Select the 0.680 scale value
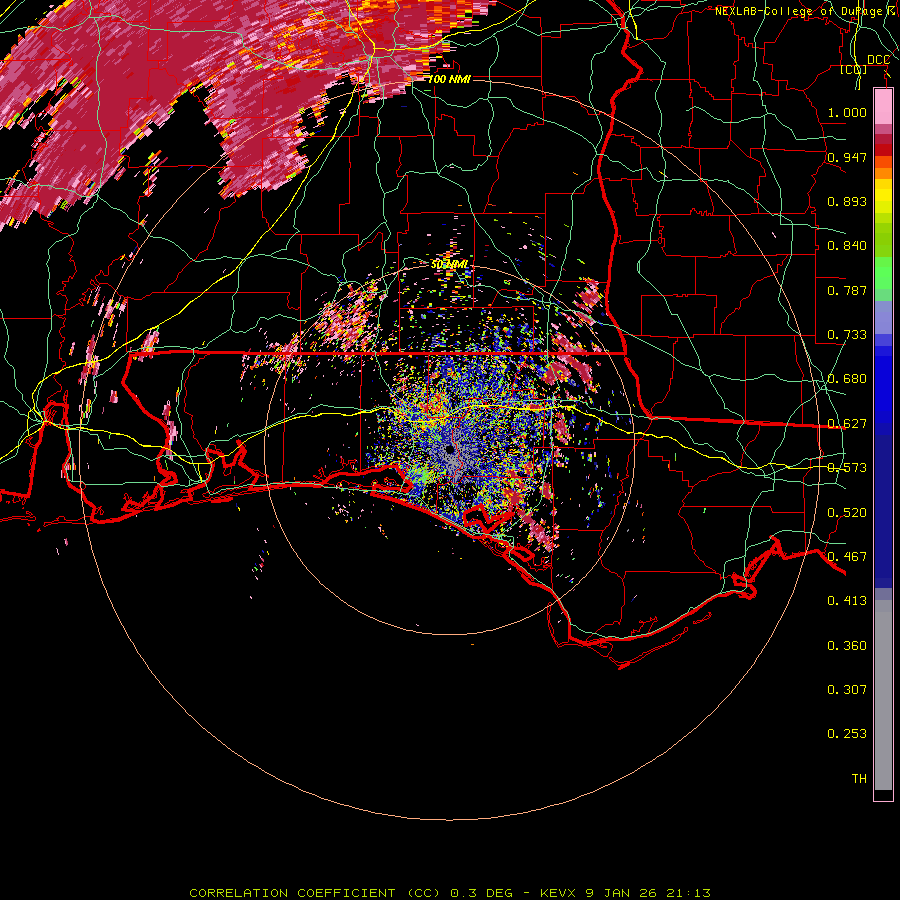The height and width of the screenshot is (900, 900). pos(847,379)
